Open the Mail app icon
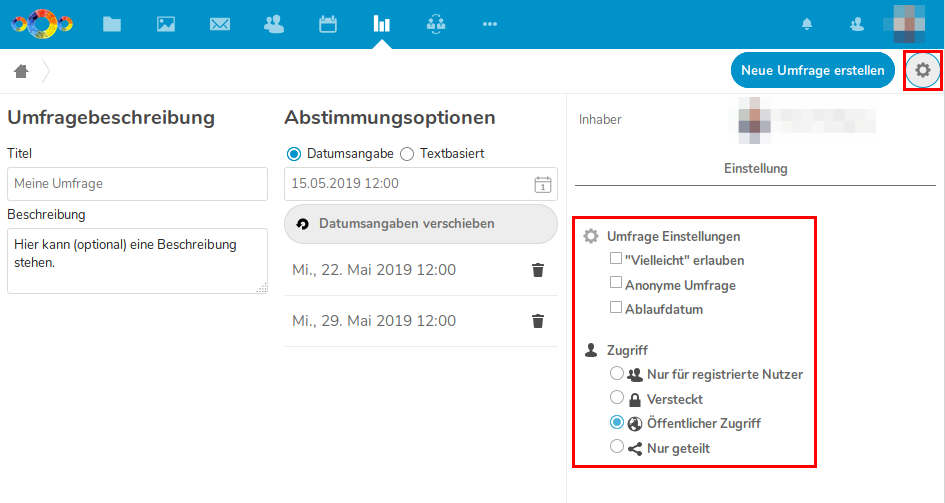Image resolution: width=945 pixels, height=503 pixels. pos(220,24)
